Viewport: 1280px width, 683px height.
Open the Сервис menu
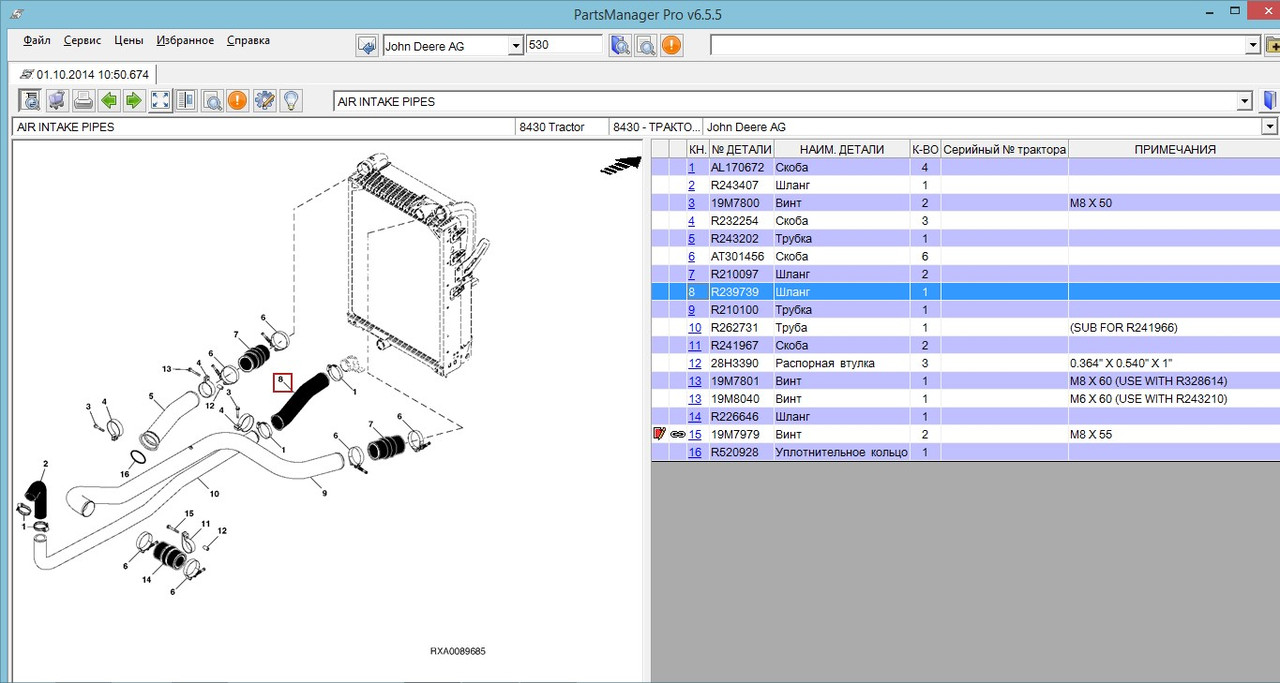pyautogui.click(x=82, y=41)
